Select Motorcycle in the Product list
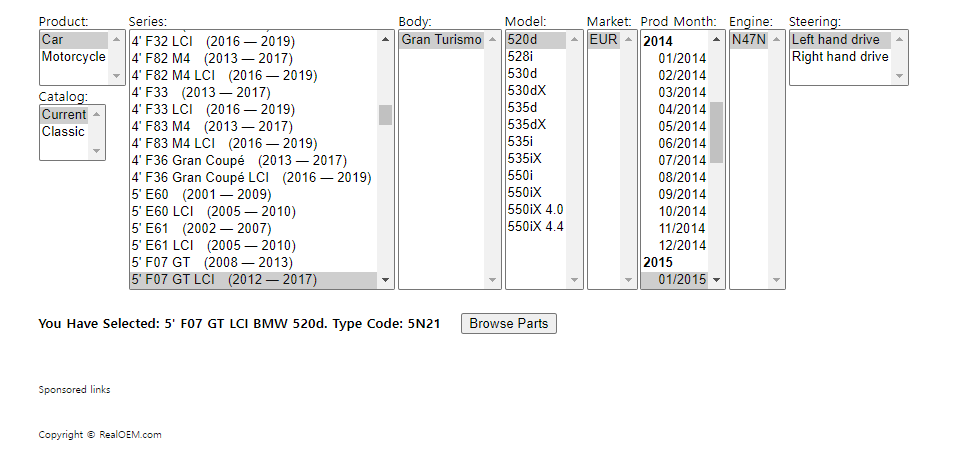The image size is (976, 473). [73, 57]
